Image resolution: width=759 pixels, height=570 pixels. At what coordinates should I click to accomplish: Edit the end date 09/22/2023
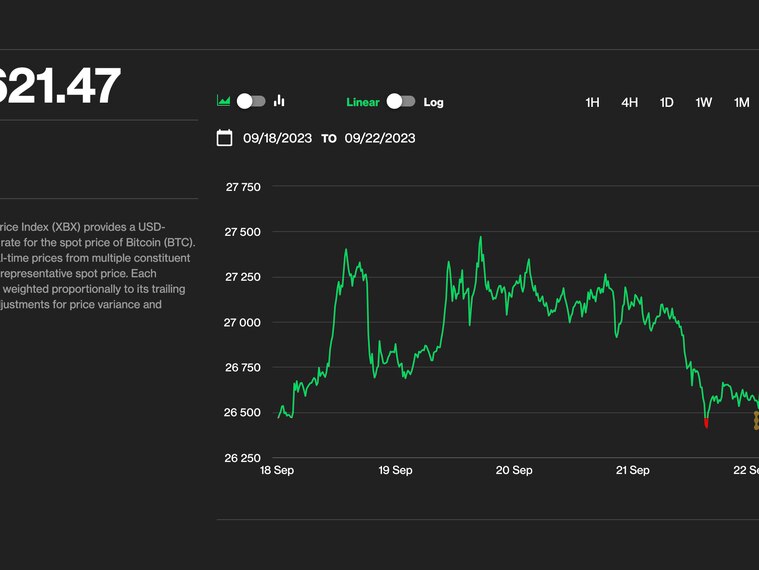(x=380, y=138)
